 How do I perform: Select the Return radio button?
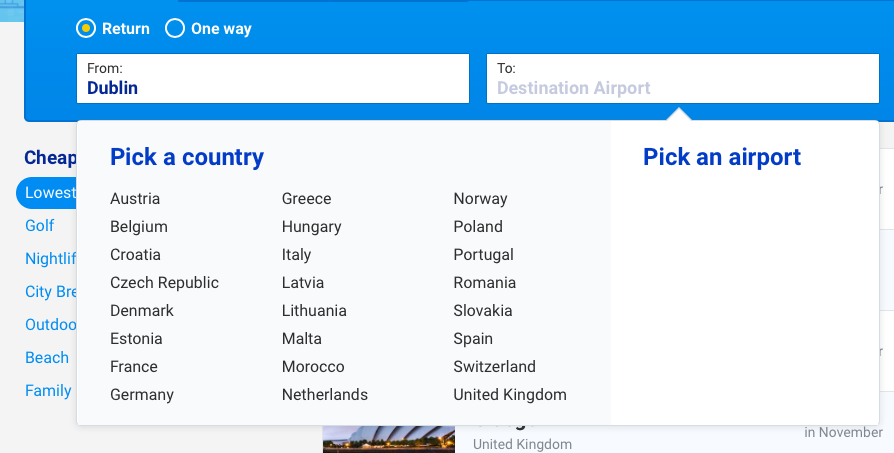[x=86, y=28]
